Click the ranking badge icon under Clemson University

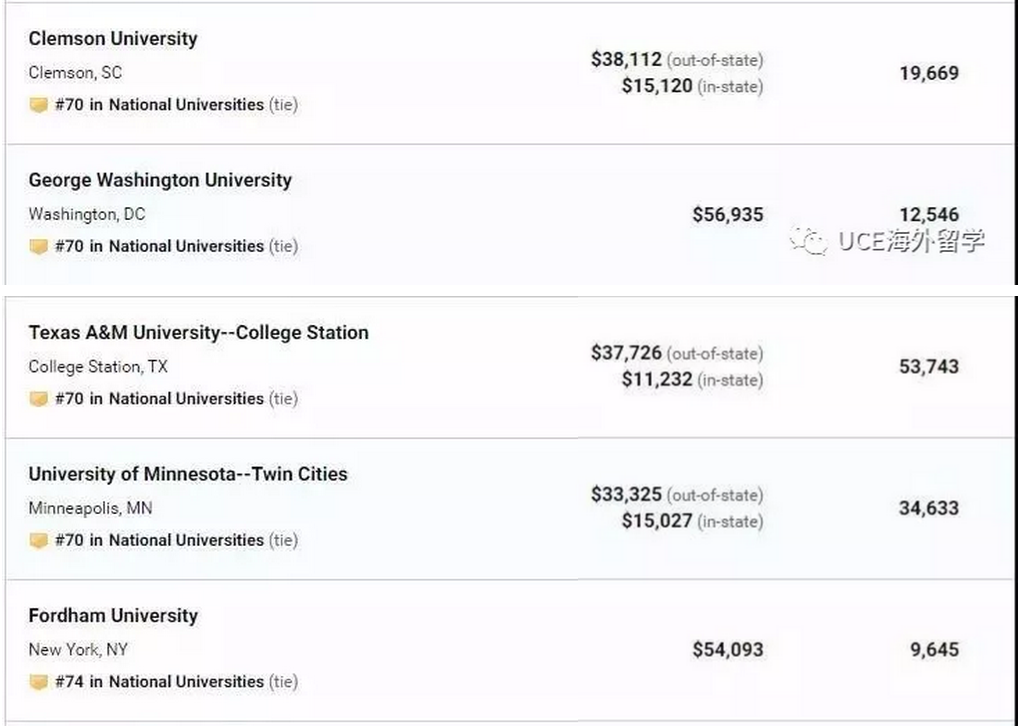point(39,105)
